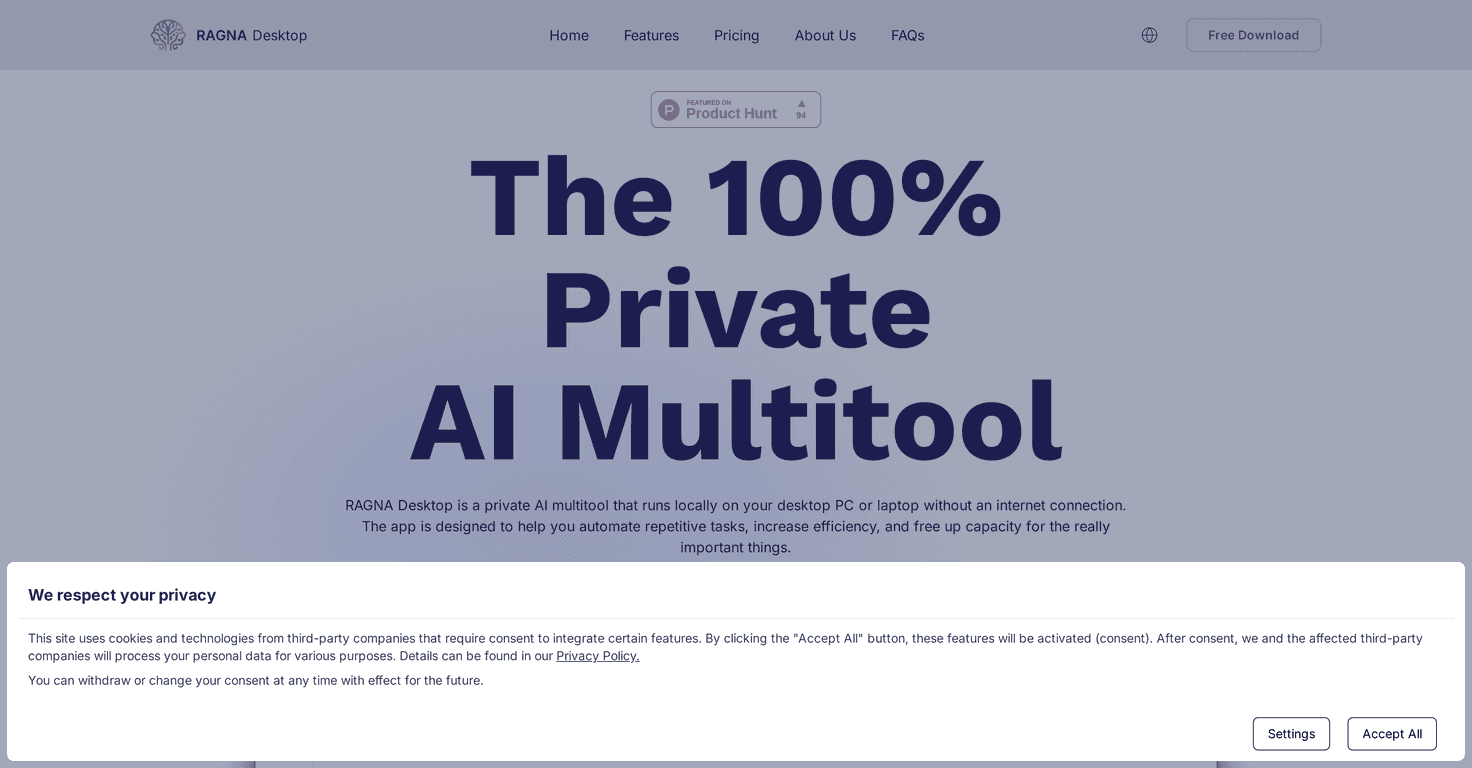Open cookie Settings in the consent banner

point(1291,733)
